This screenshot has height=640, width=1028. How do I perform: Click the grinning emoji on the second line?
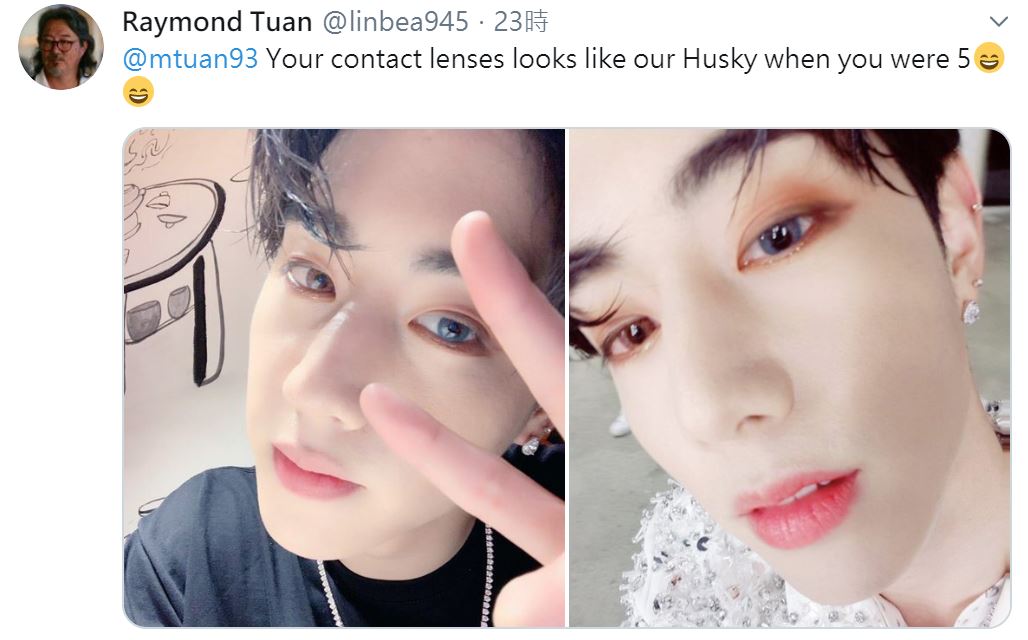tap(138, 92)
